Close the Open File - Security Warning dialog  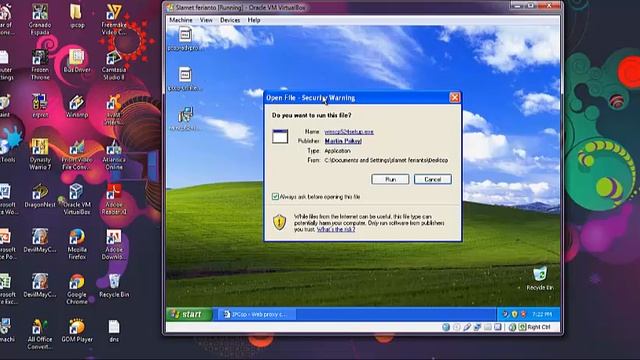454,98
